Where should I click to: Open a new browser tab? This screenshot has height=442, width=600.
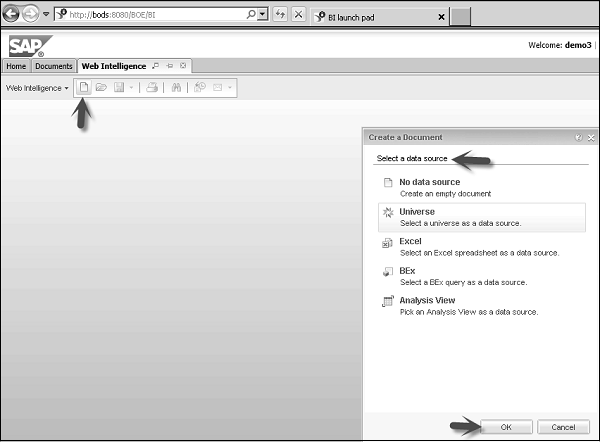460,17
